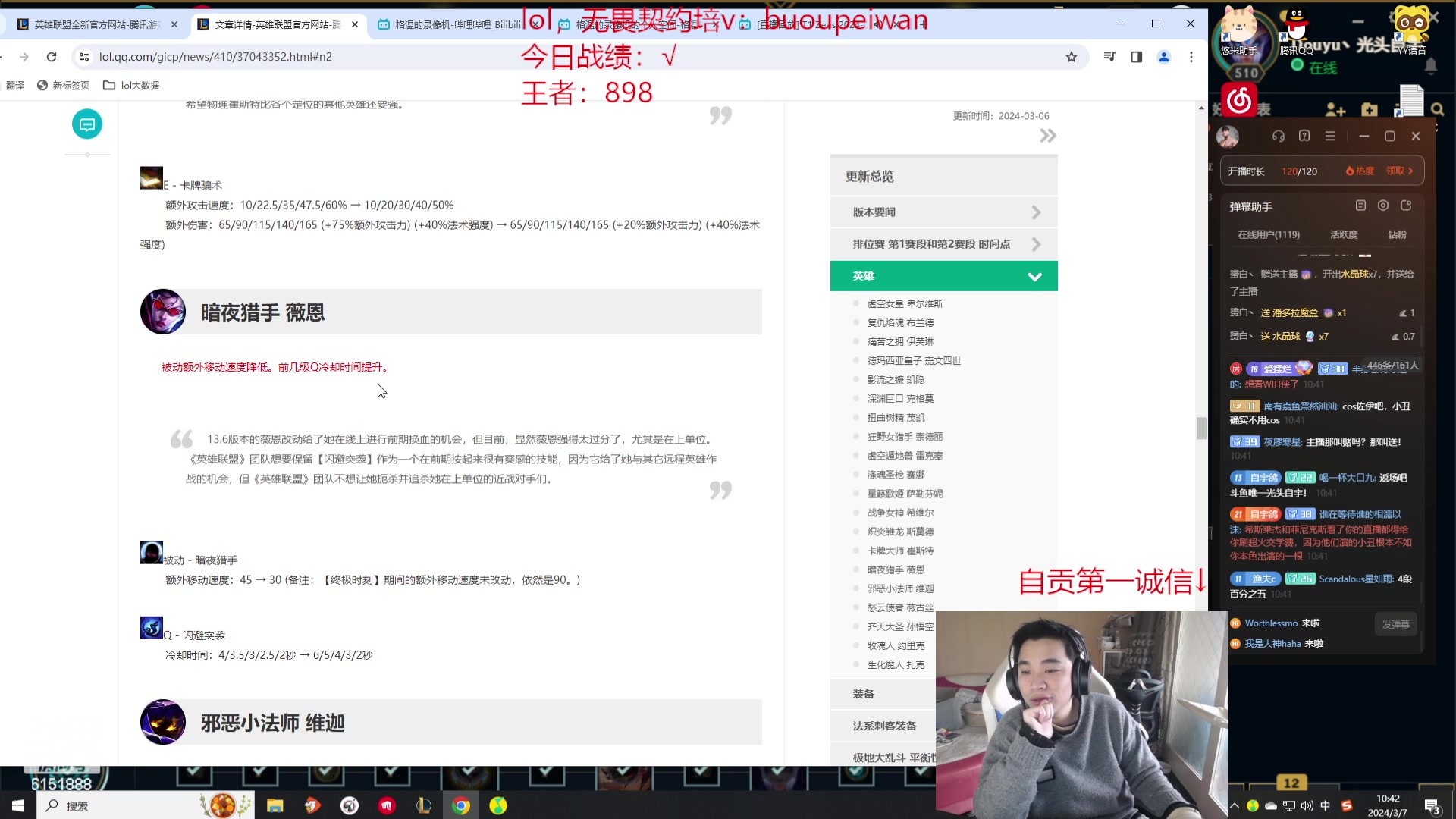Reload the page with the refresh icon
The height and width of the screenshot is (819, 1456).
click(51, 56)
